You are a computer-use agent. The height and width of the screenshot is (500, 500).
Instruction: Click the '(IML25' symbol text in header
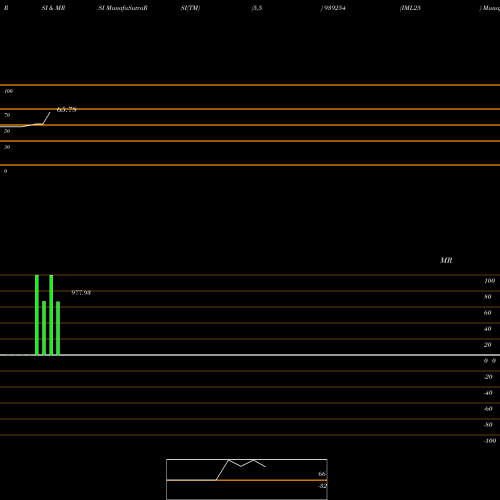click(410, 8)
